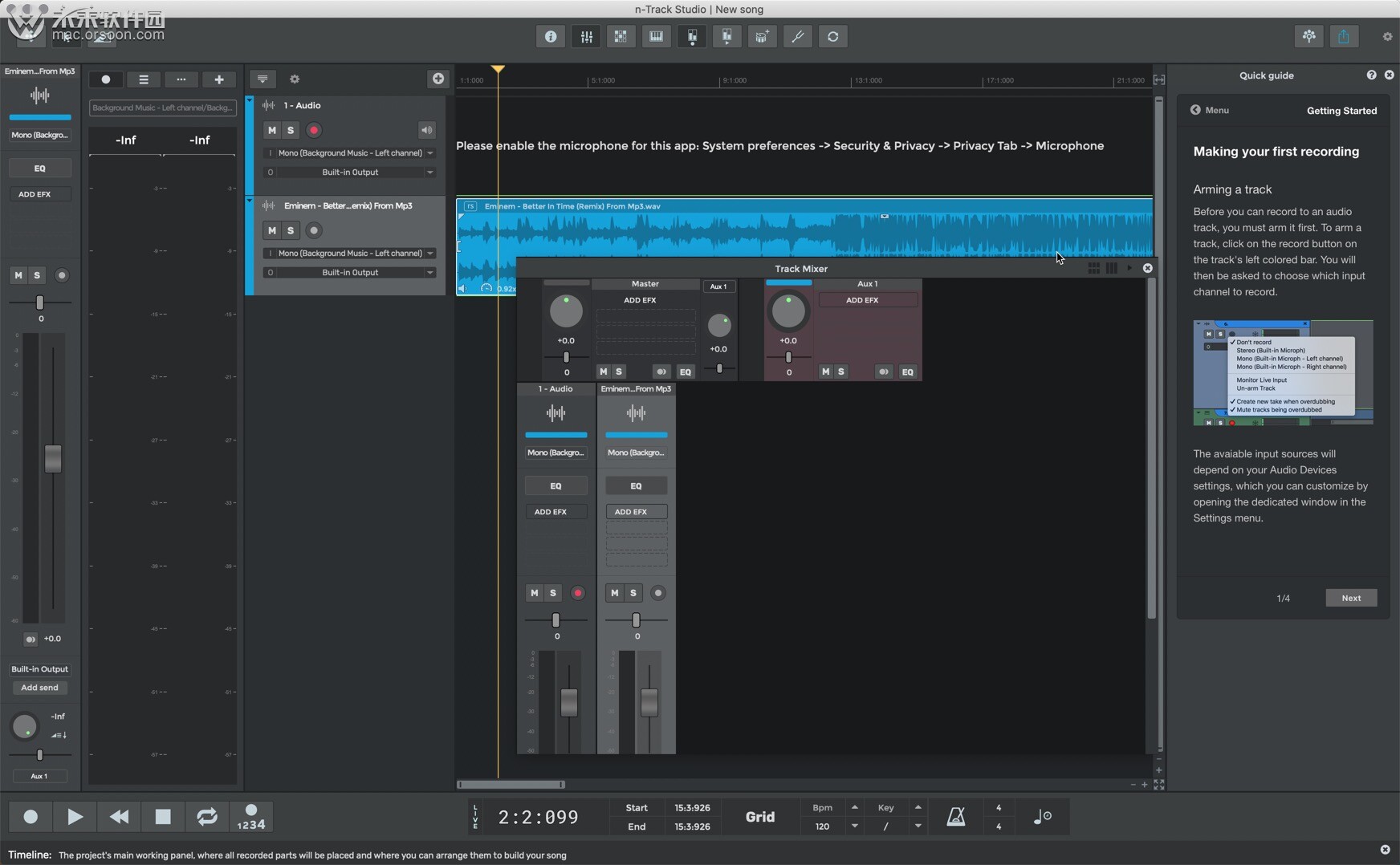The height and width of the screenshot is (865, 1400).
Task: Click the waveform icon on 1 - Audio mixer strip
Action: click(556, 413)
